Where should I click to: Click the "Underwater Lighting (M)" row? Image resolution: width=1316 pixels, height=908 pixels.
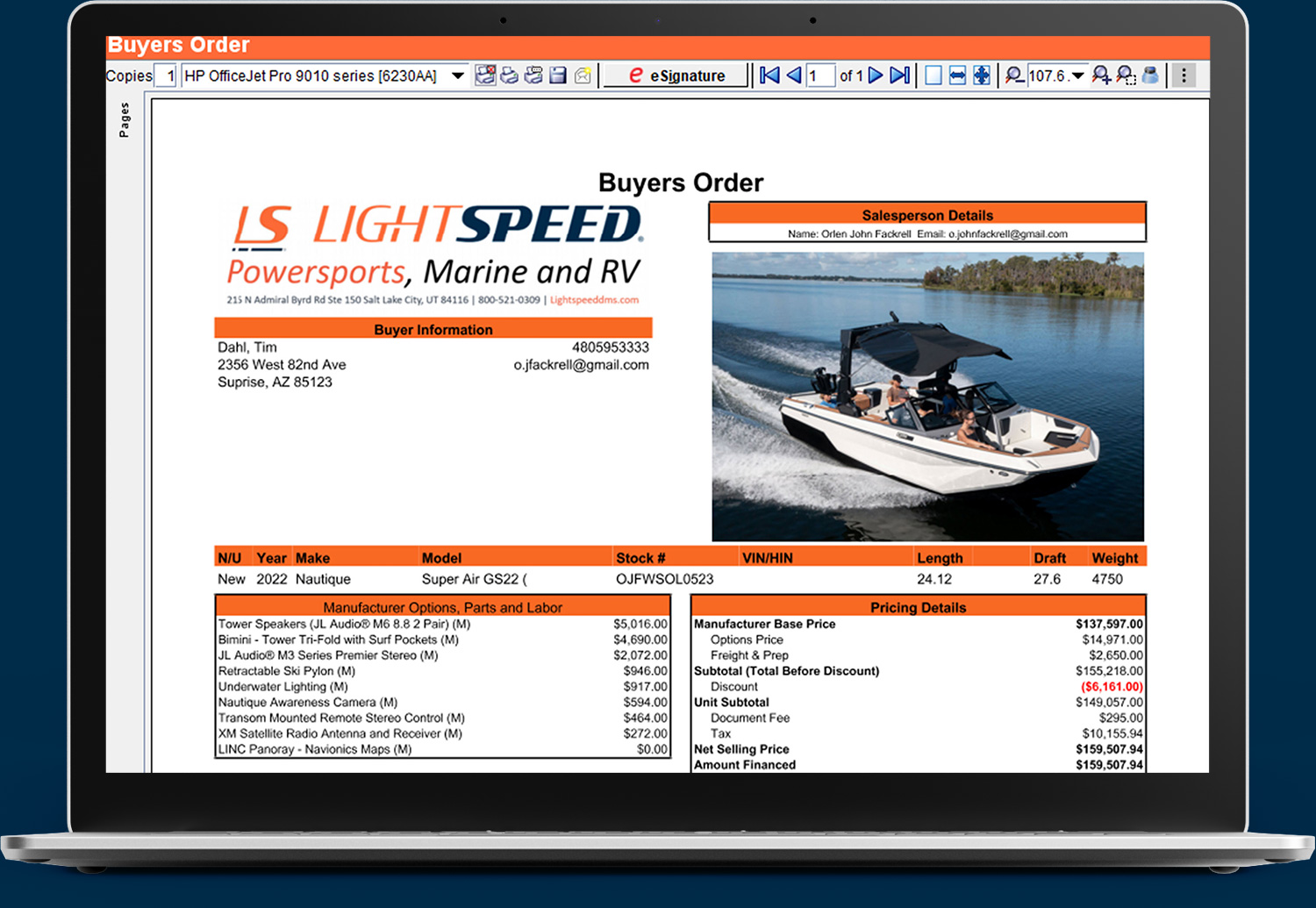(443, 687)
